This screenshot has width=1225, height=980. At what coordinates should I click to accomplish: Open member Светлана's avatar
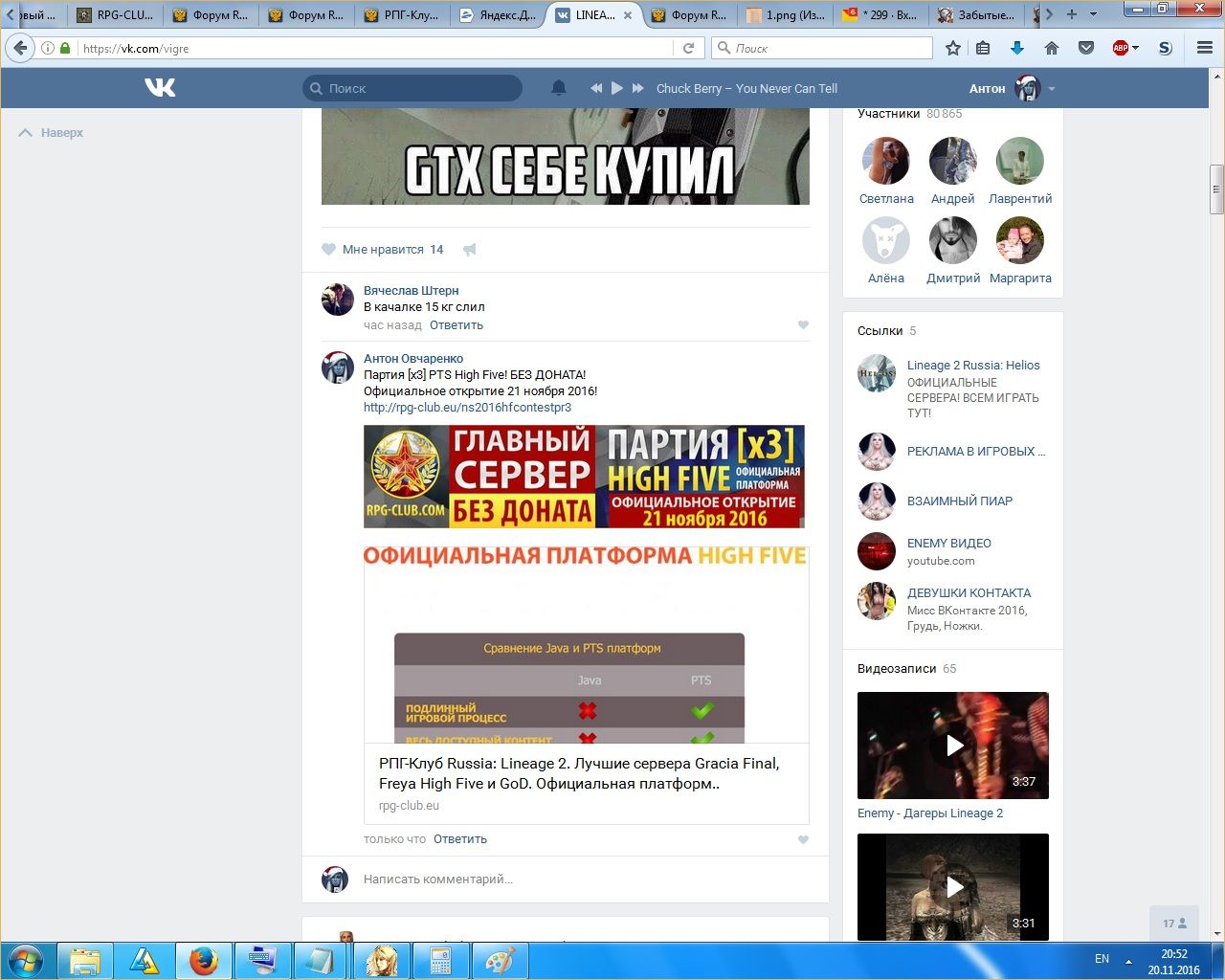tap(886, 161)
